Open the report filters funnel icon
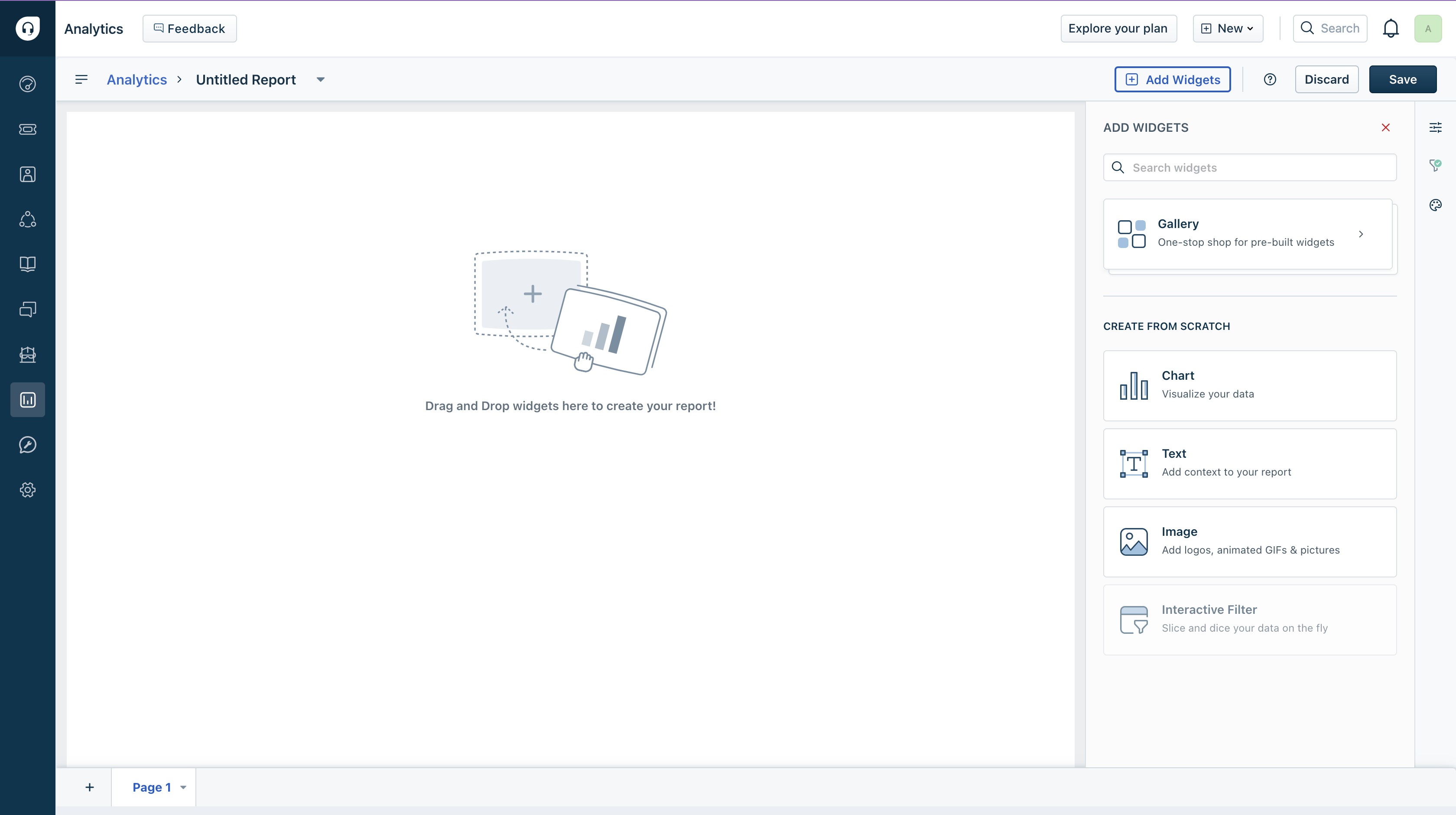Image resolution: width=1456 pixels, height=815 pixels. coord(1435,165)
